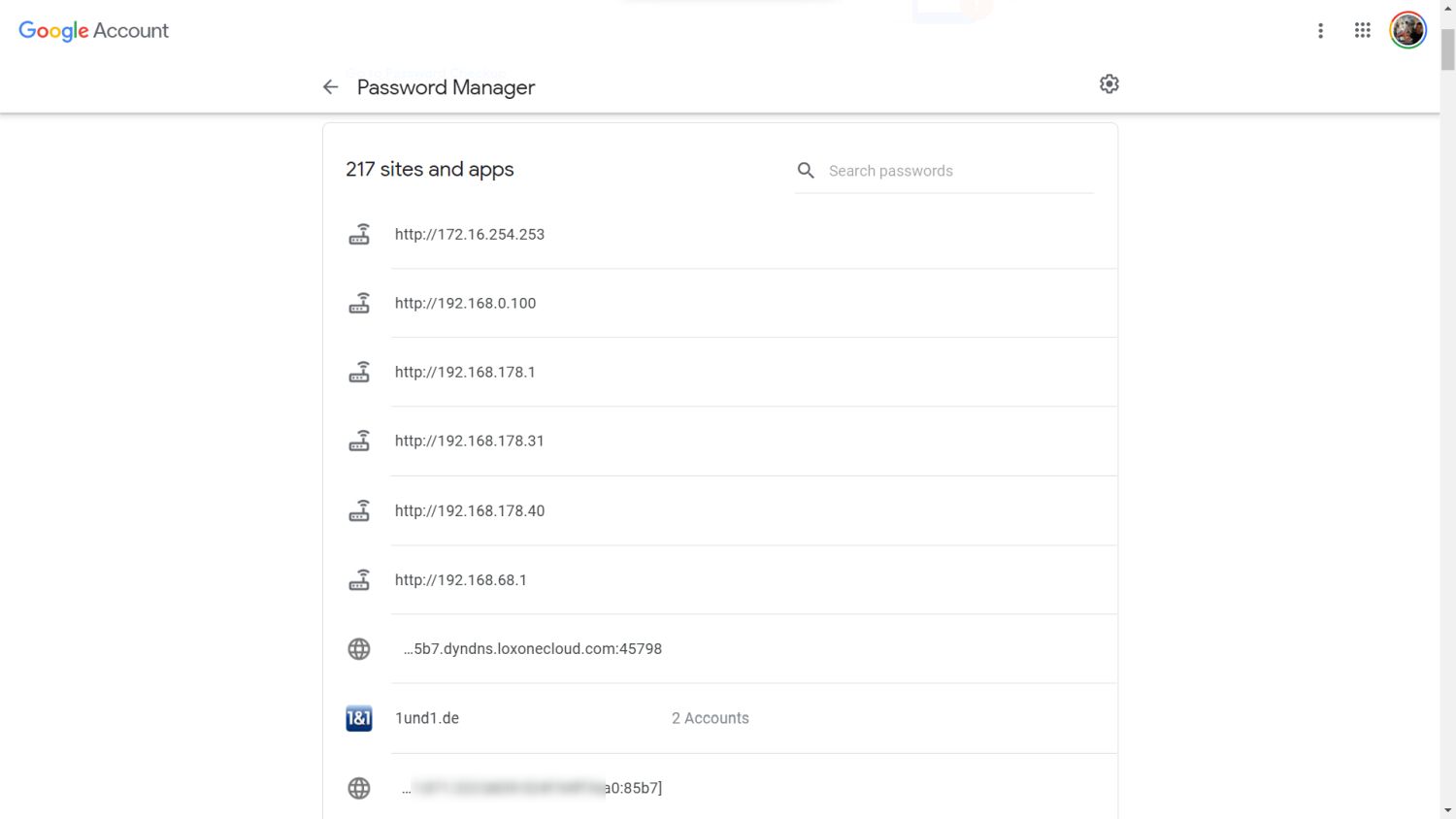The width and height of the screenshot is (1456, 819).
Task: Click the router icon for 172.16.254.253
Action: [359, 235]
